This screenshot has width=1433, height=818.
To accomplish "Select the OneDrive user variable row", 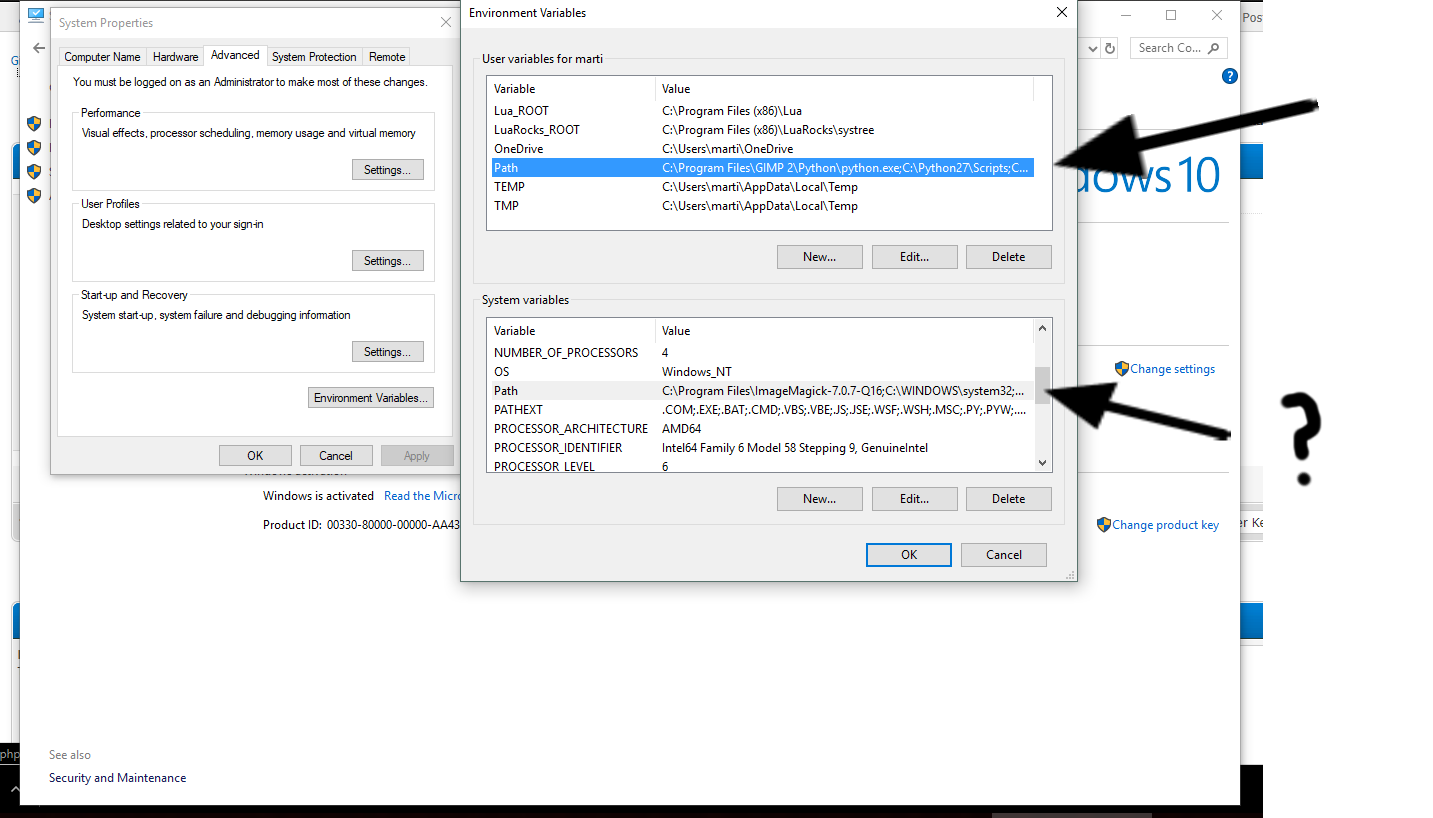I will pos(761,149).
